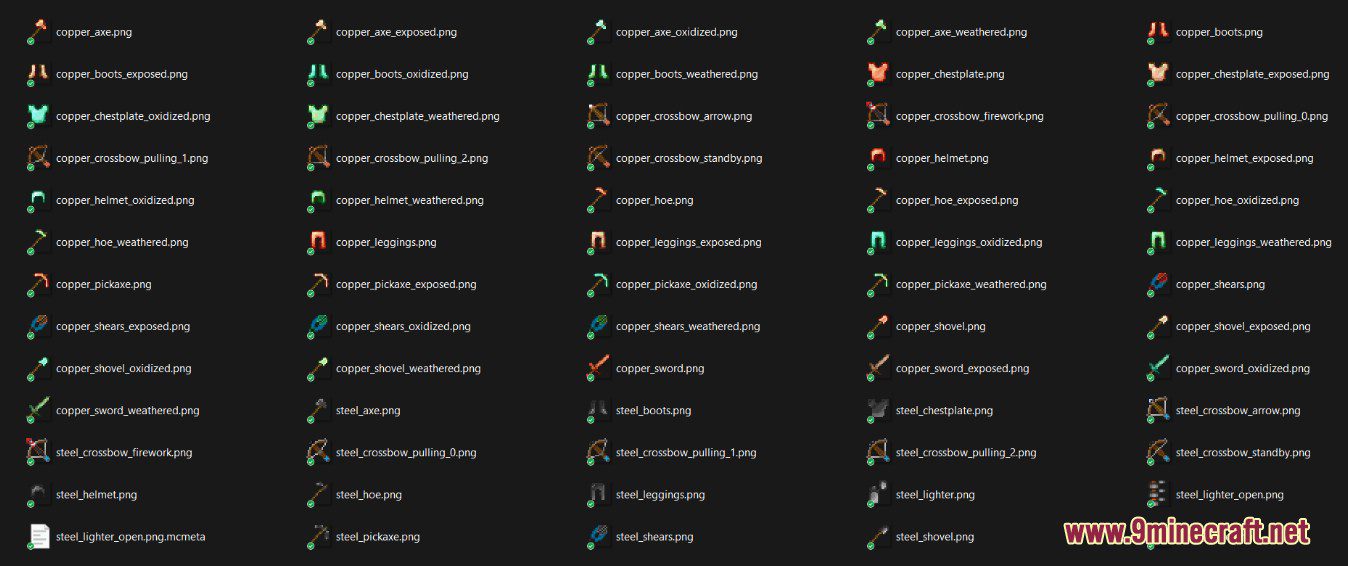Select the steel_lighter.png icon

[x=878, y=494]
